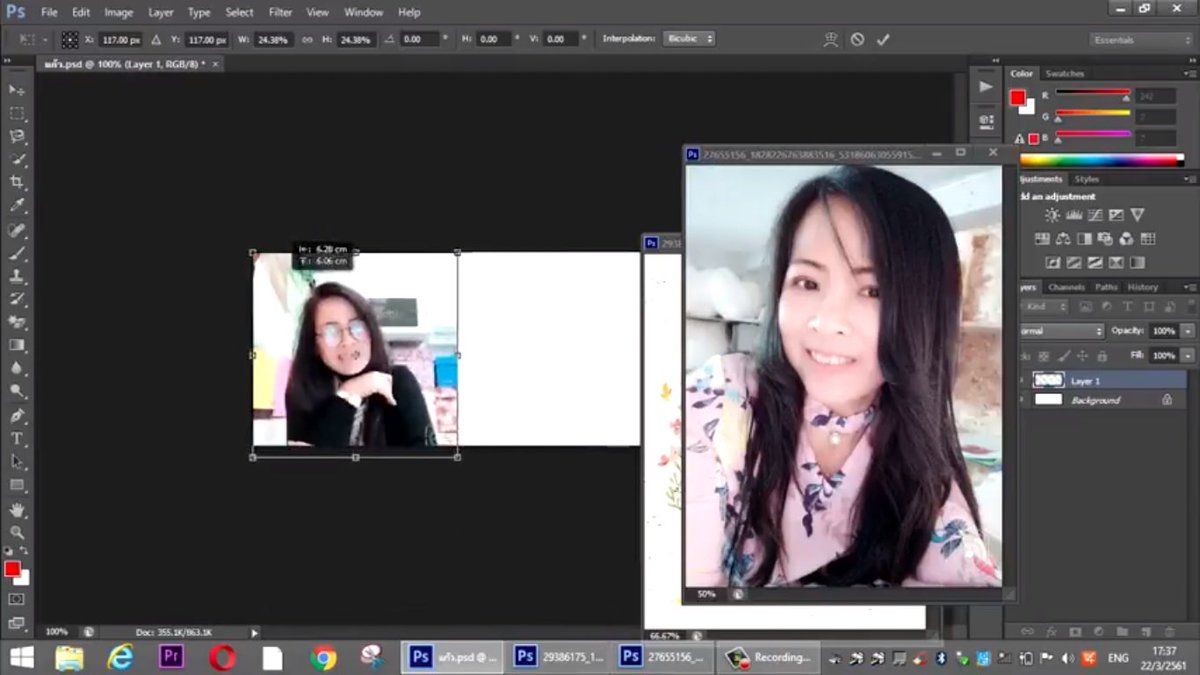
Task: Open the Interpolation Bicubic dropdown
Action: [x=690, y=39]
